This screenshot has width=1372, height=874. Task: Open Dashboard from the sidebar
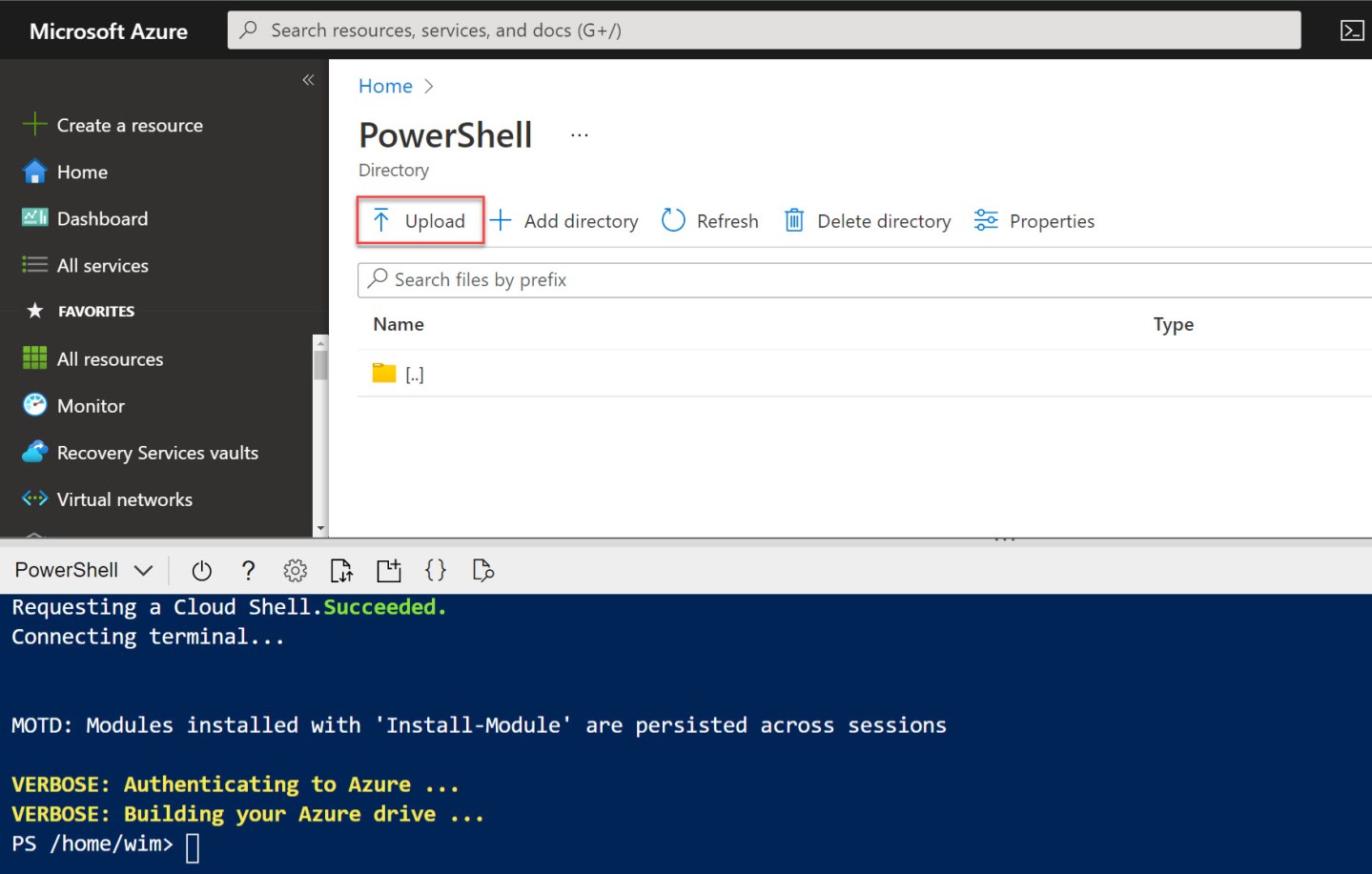coord(102,218)
